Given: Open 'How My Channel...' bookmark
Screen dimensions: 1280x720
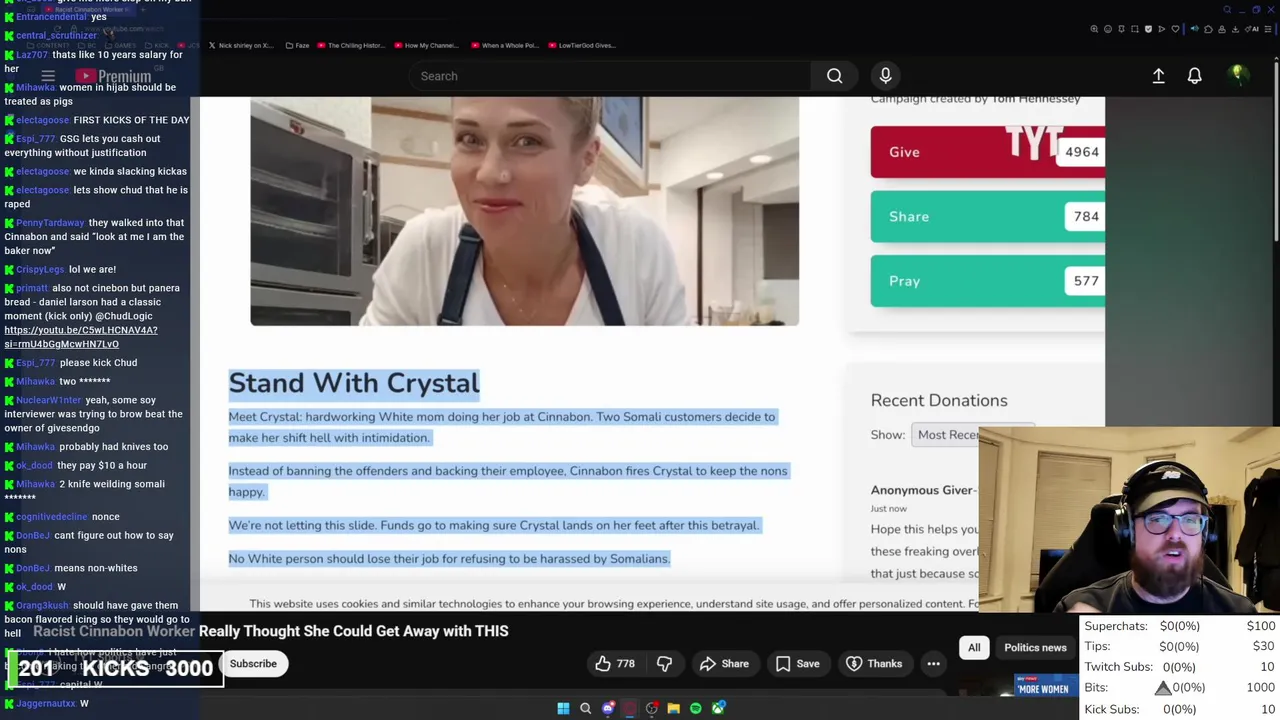Looking at the screenshot, I should (x=427, y=45).
